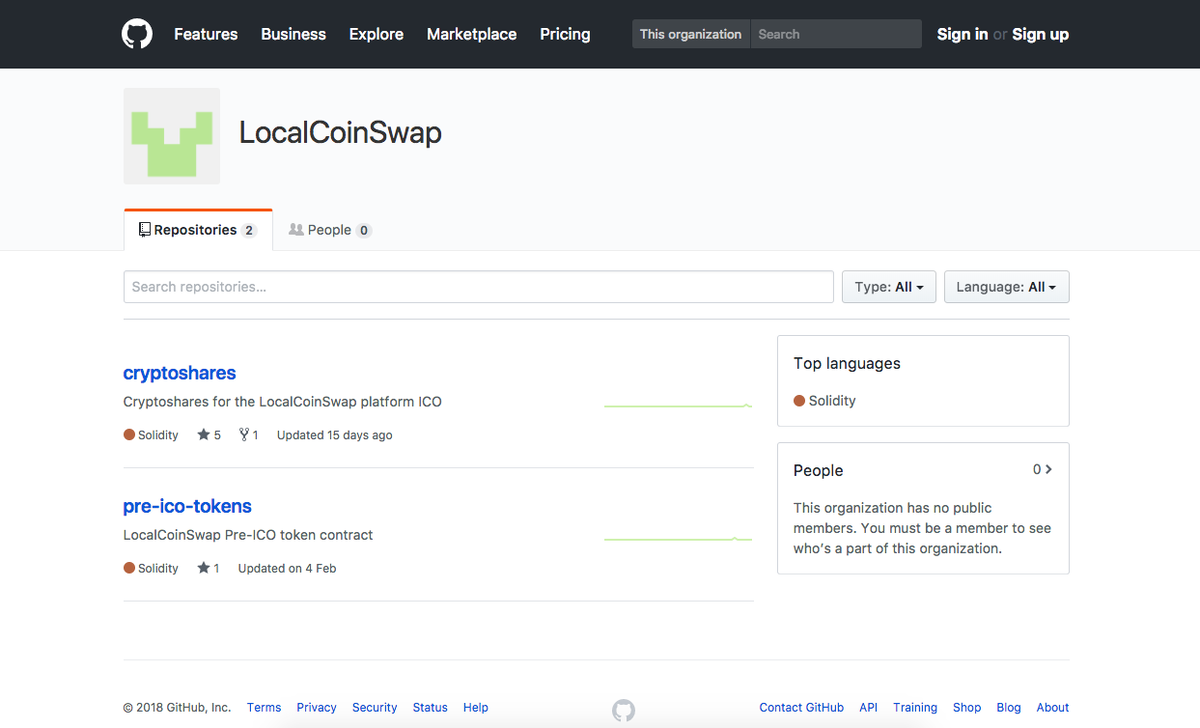Focus the Search repositories field

[478, 287]
